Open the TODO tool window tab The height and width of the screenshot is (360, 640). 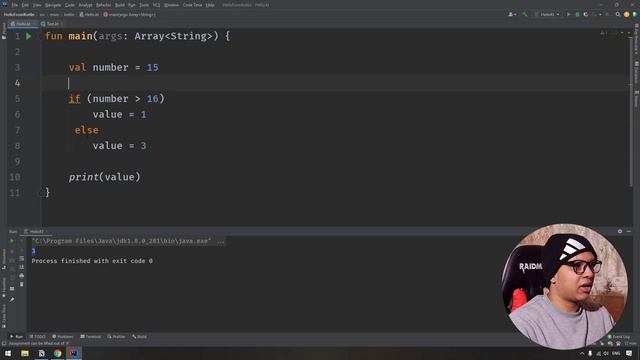(x=38, y=337)
